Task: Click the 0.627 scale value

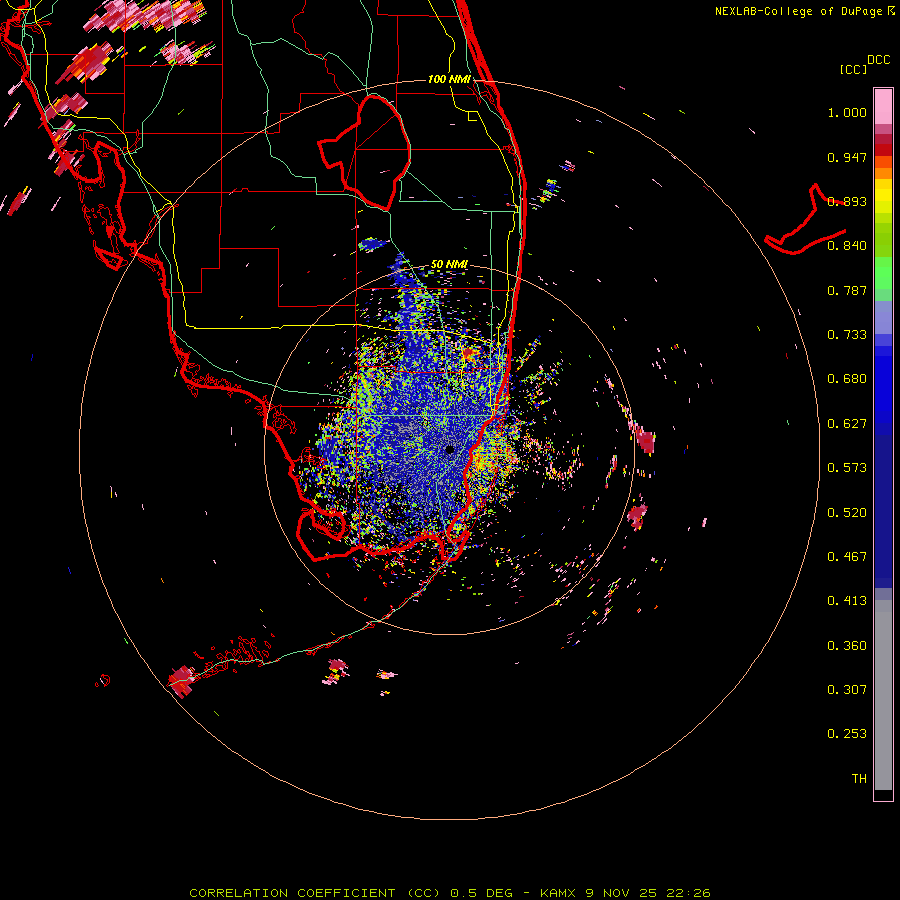Action: pyautogui.click(x=847, y=424)
